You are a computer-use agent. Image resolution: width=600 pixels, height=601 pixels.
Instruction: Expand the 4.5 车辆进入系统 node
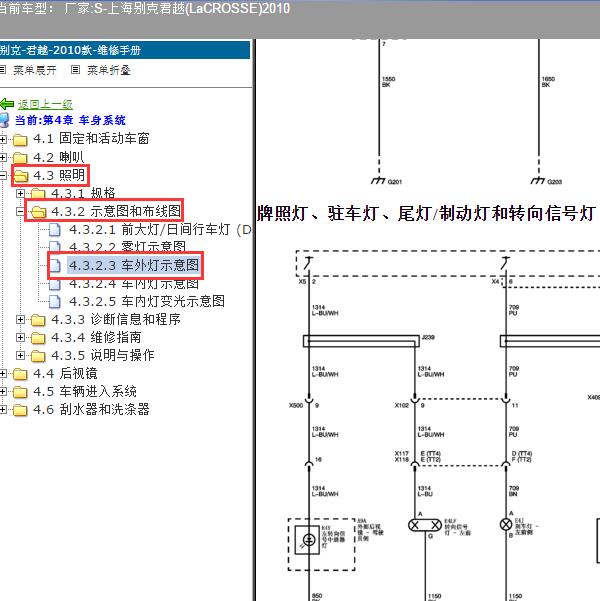[x=3, y=391]
